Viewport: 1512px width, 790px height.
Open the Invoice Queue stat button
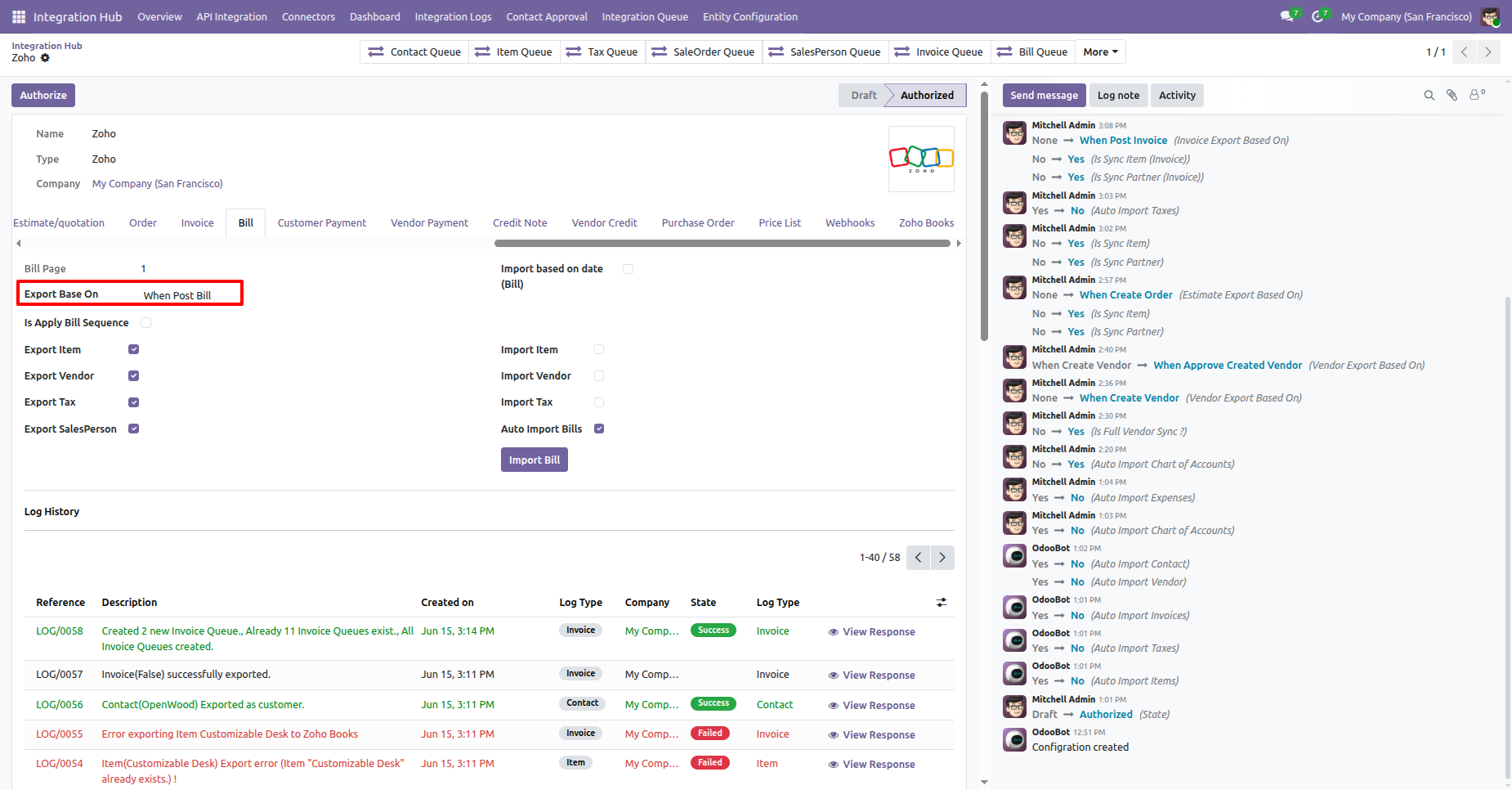940,52
